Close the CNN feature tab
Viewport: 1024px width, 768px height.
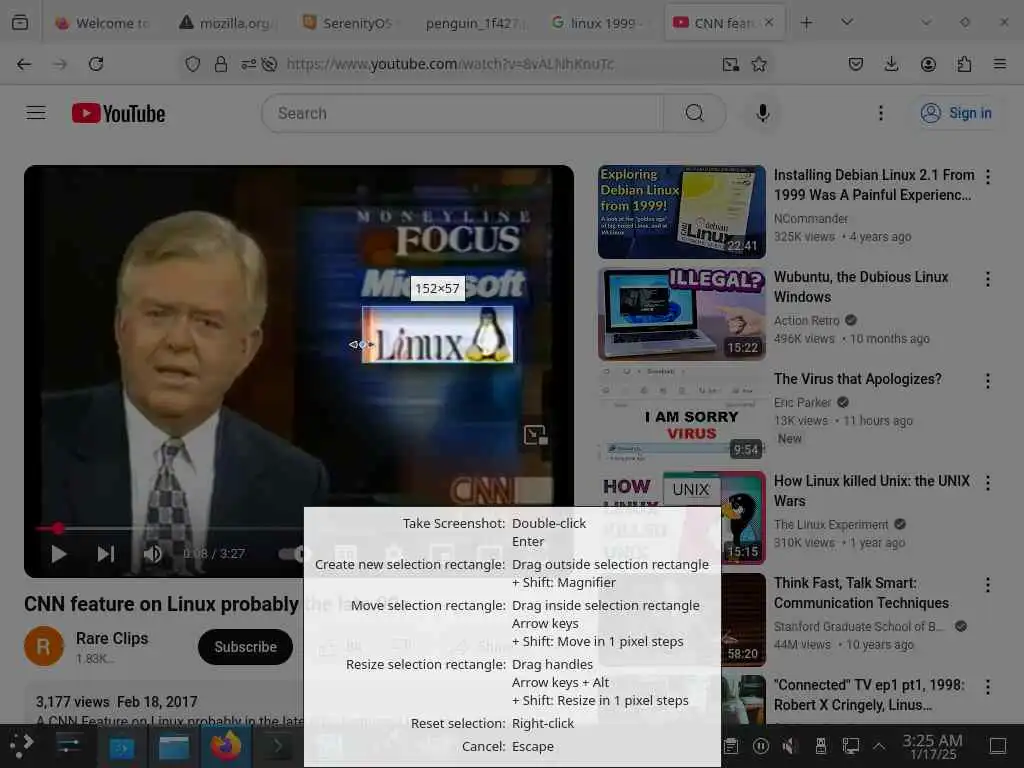point(769,22)
